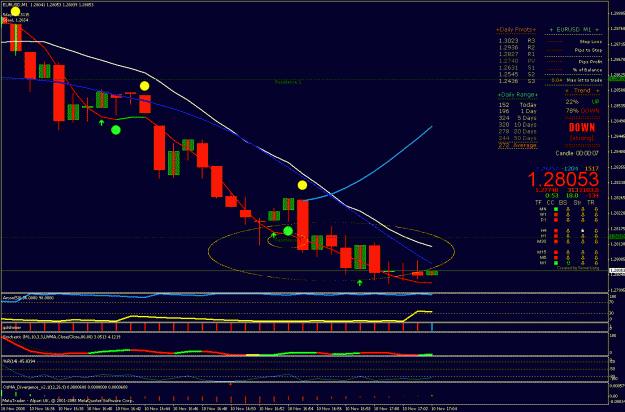Viewport: 625px width, 412px height.
Task: Select the R3 pivot value 1.3023
Action: pyautogui.click(x=508, y=40)
